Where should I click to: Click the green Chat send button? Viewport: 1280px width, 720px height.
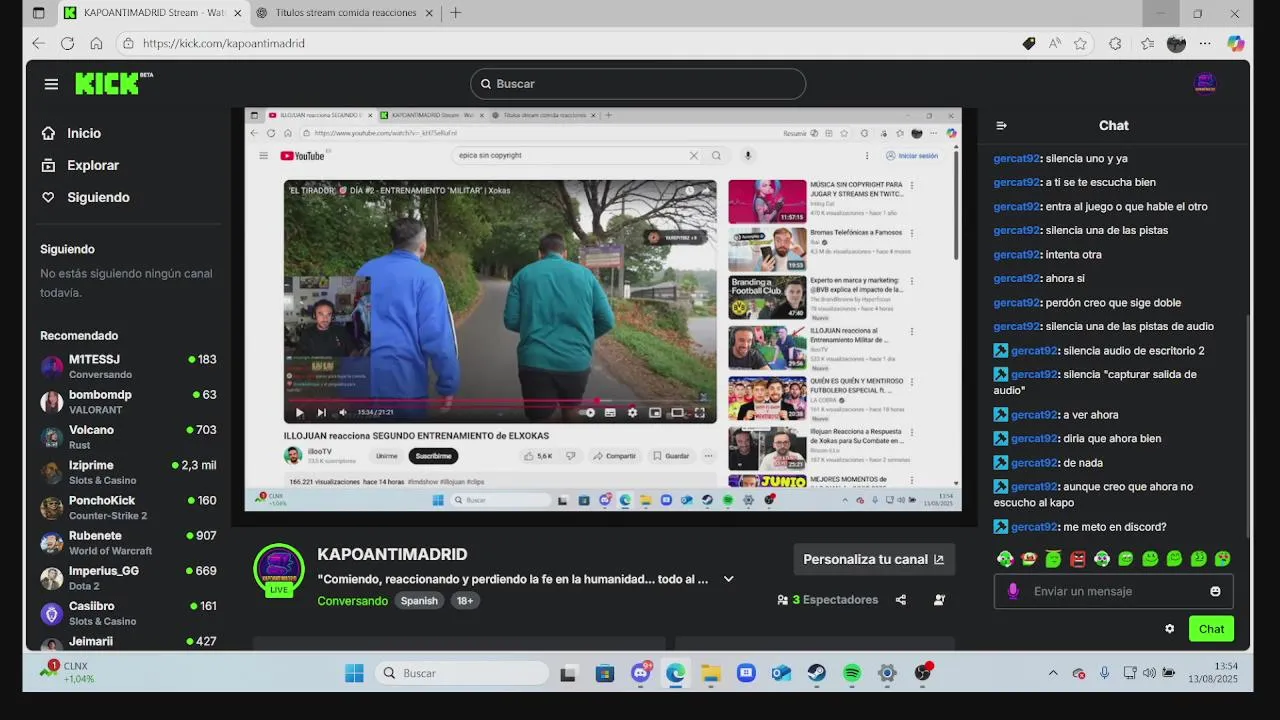pyautogui.click(x=1211, y=629)
